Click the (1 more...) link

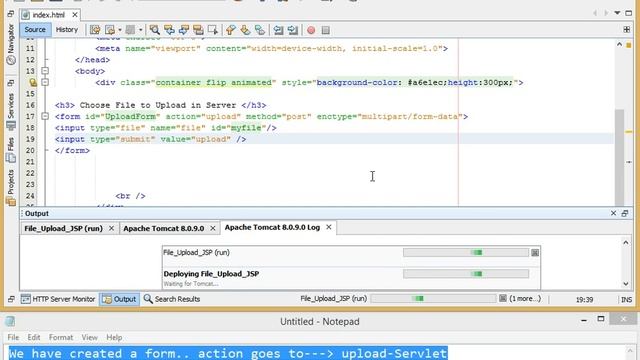click(525, 298)
